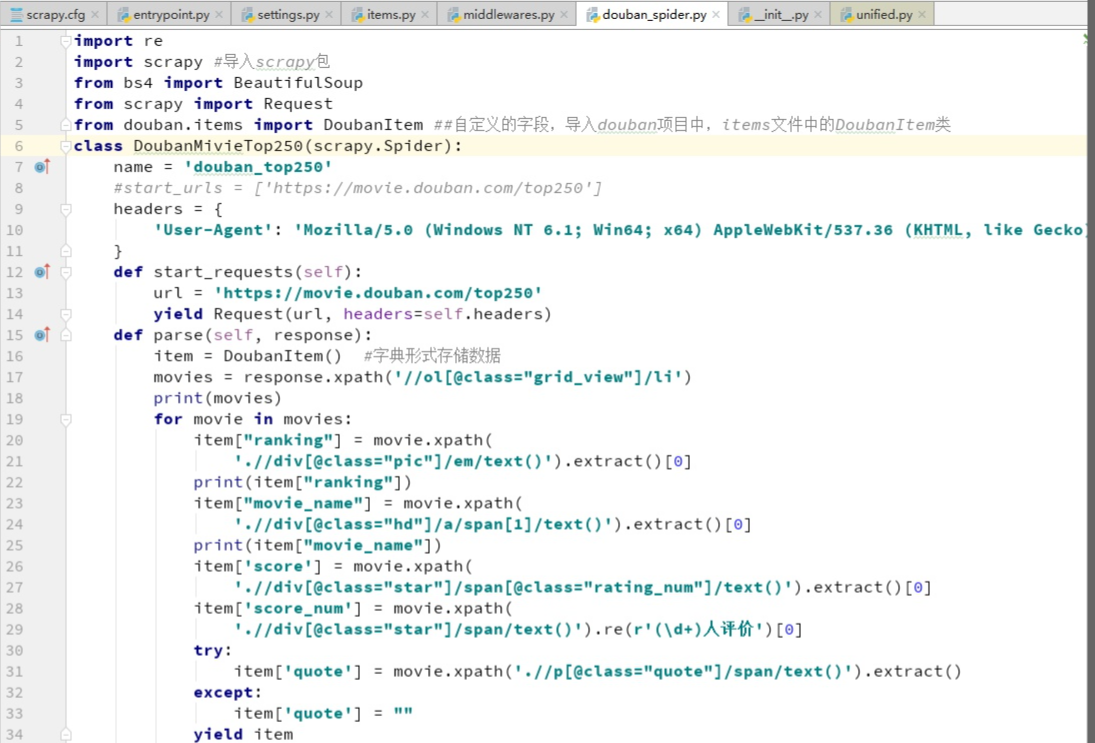Switch to the scrapy.cfg tab
The height and width of the screenshot is (743, 1095).
click(x=54, y=14)
